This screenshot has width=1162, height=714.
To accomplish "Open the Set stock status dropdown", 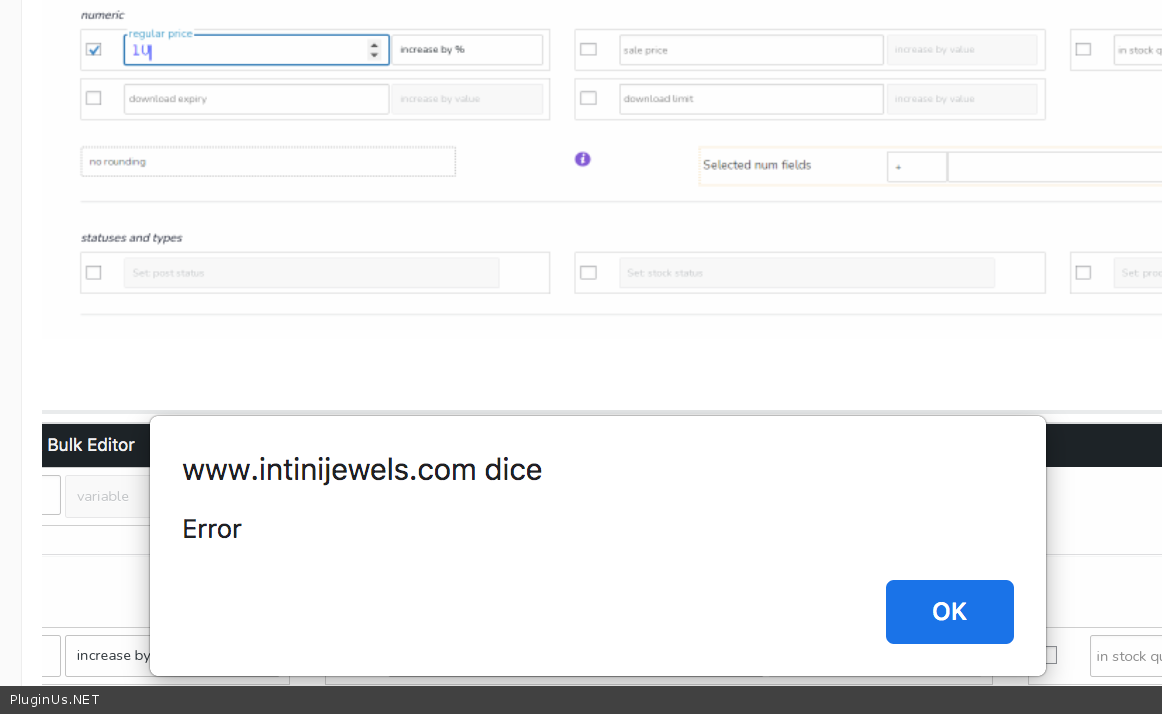I will tap(806, 273).
